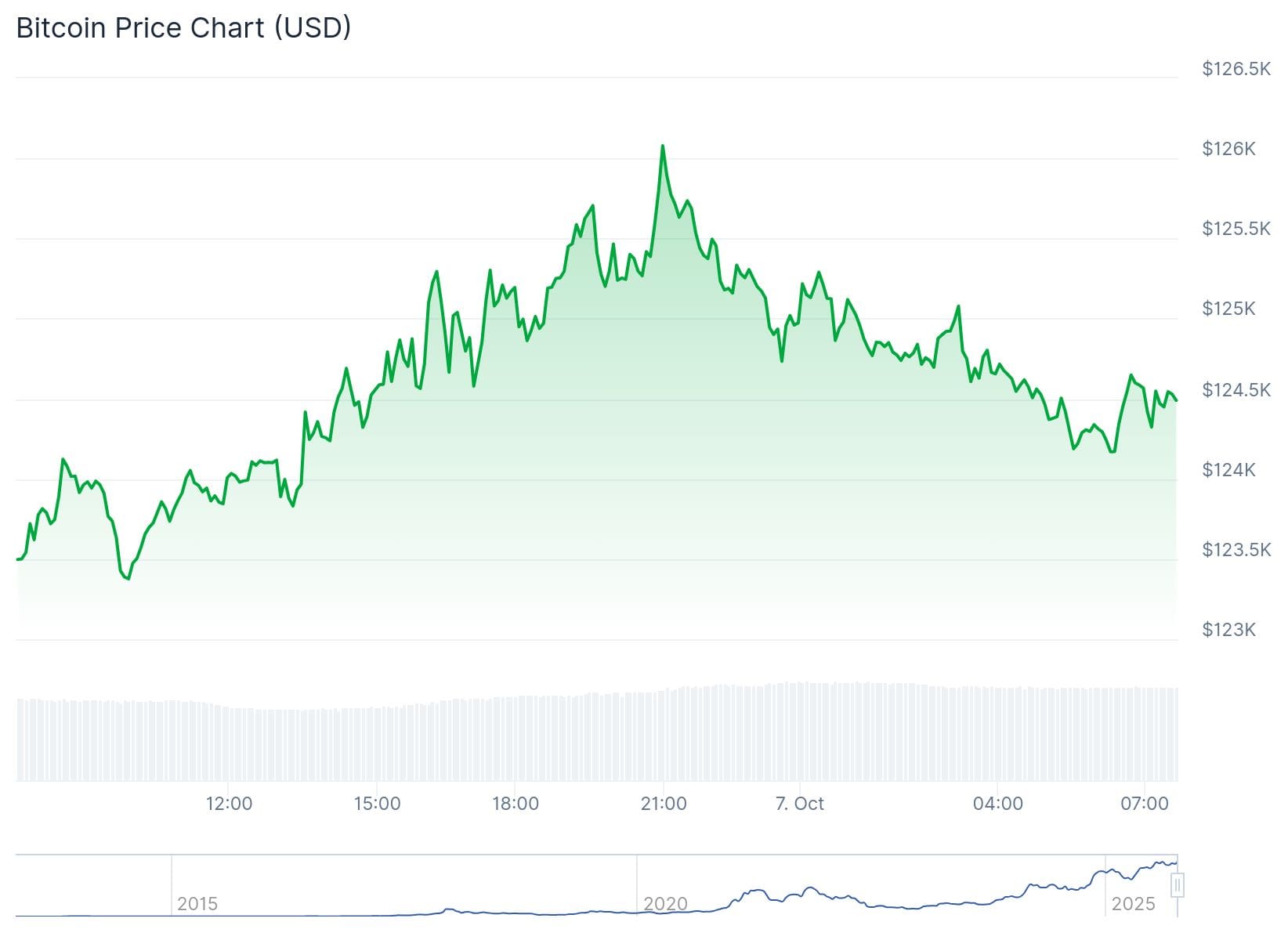This screenshot has height=940, width=1288.
Task: Click the "7. Oct" date axis label
Action: click(799, 804)
